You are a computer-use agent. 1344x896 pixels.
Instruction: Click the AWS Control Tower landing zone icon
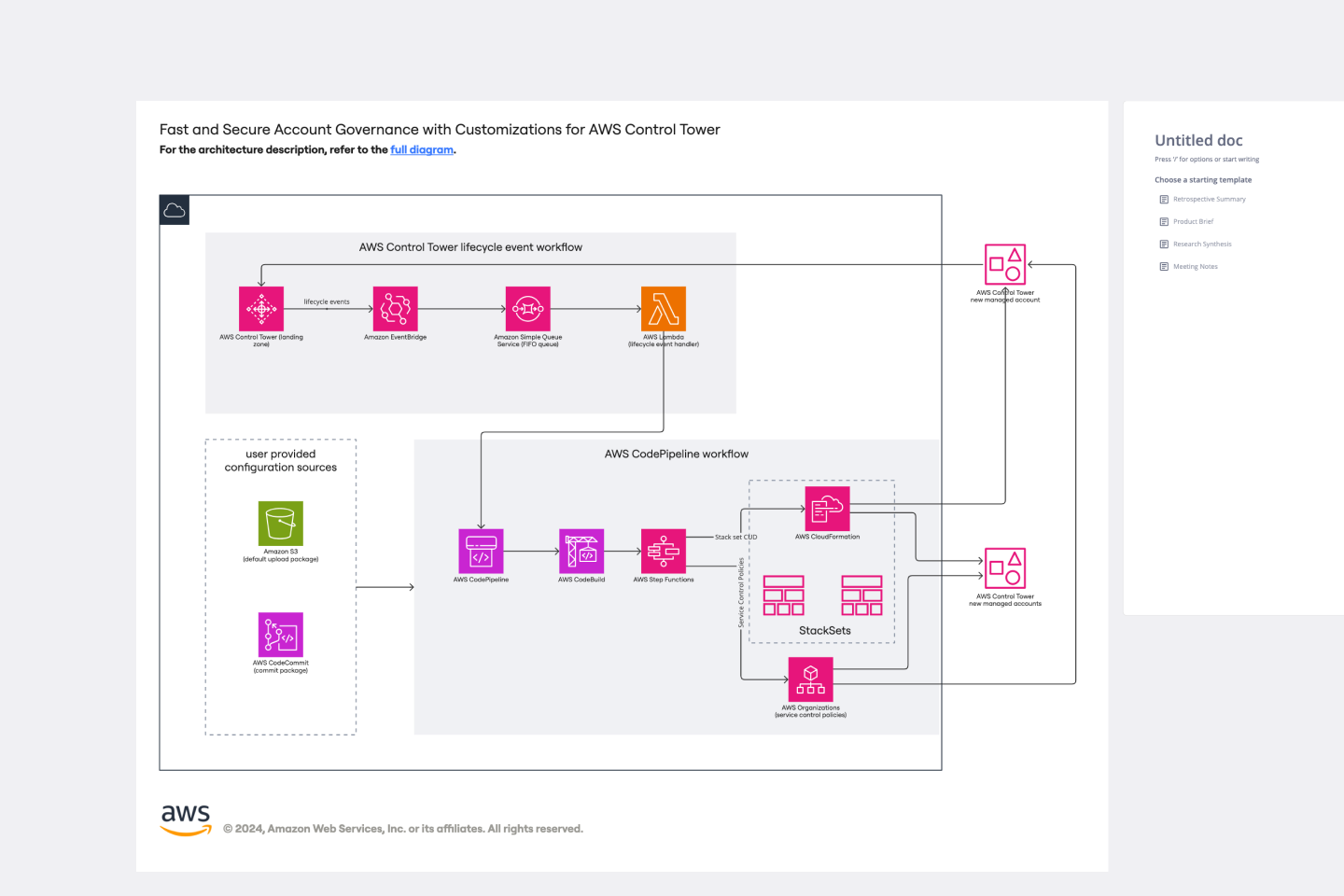(x=261, y=309)
